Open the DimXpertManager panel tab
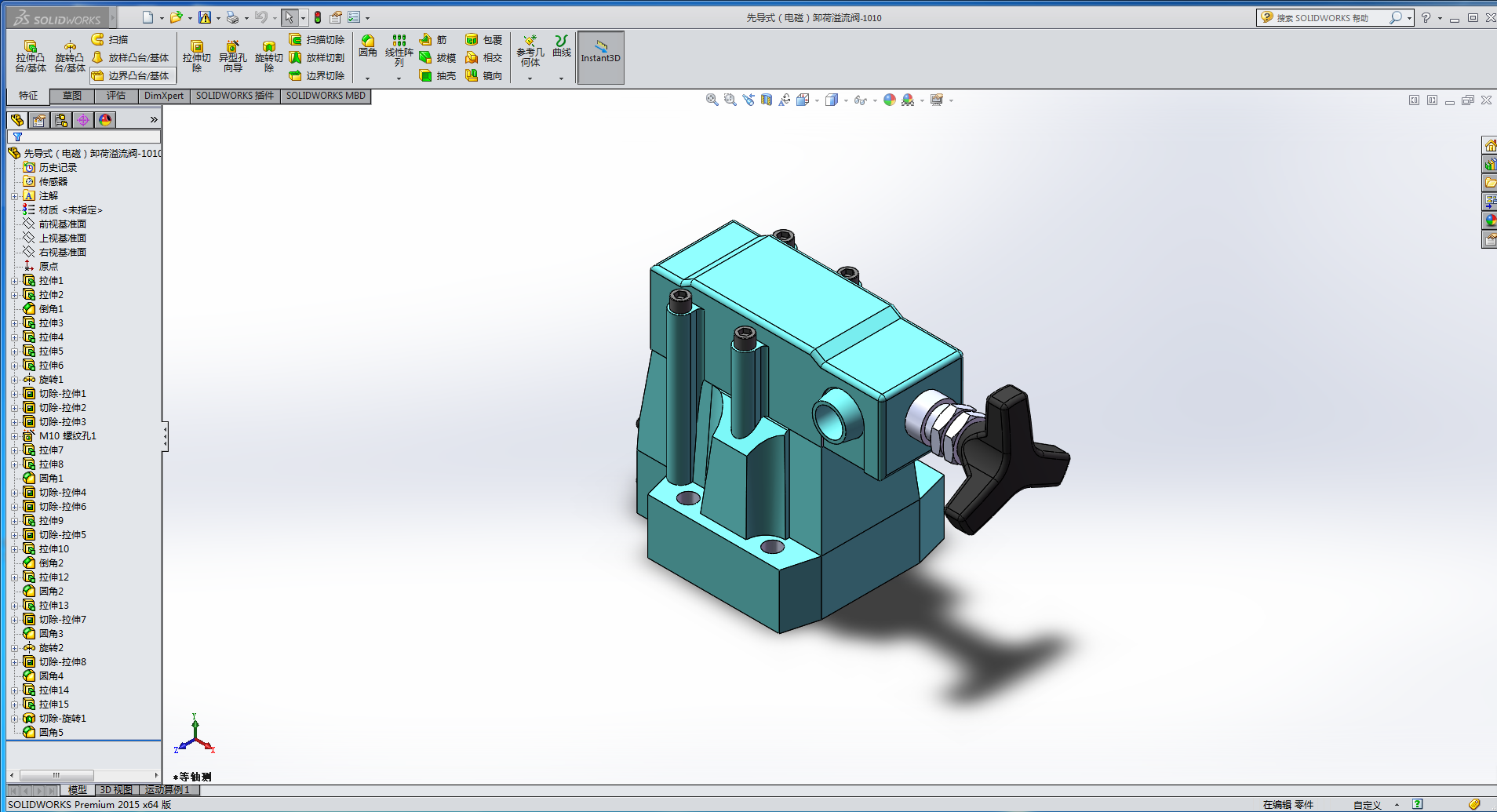The image size is (1497, 812). point(83,119)
